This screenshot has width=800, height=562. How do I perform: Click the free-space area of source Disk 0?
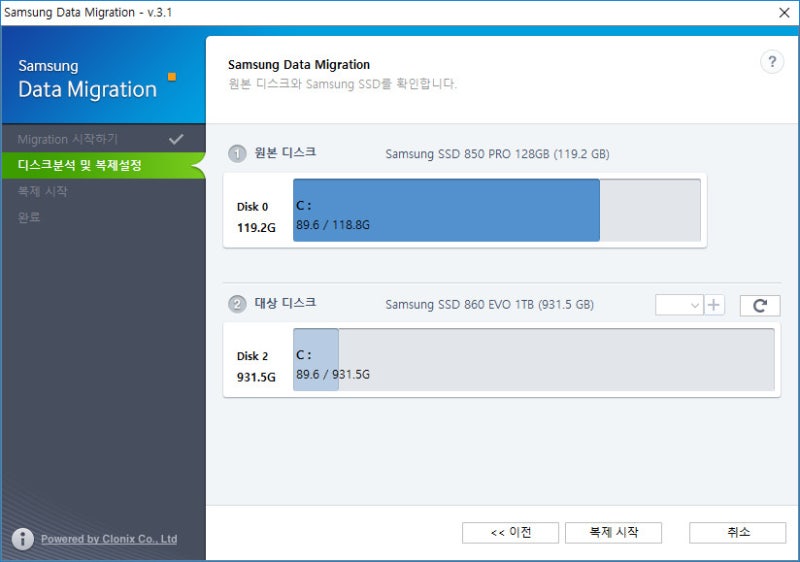pyautogui.click(x=650, y=210)
